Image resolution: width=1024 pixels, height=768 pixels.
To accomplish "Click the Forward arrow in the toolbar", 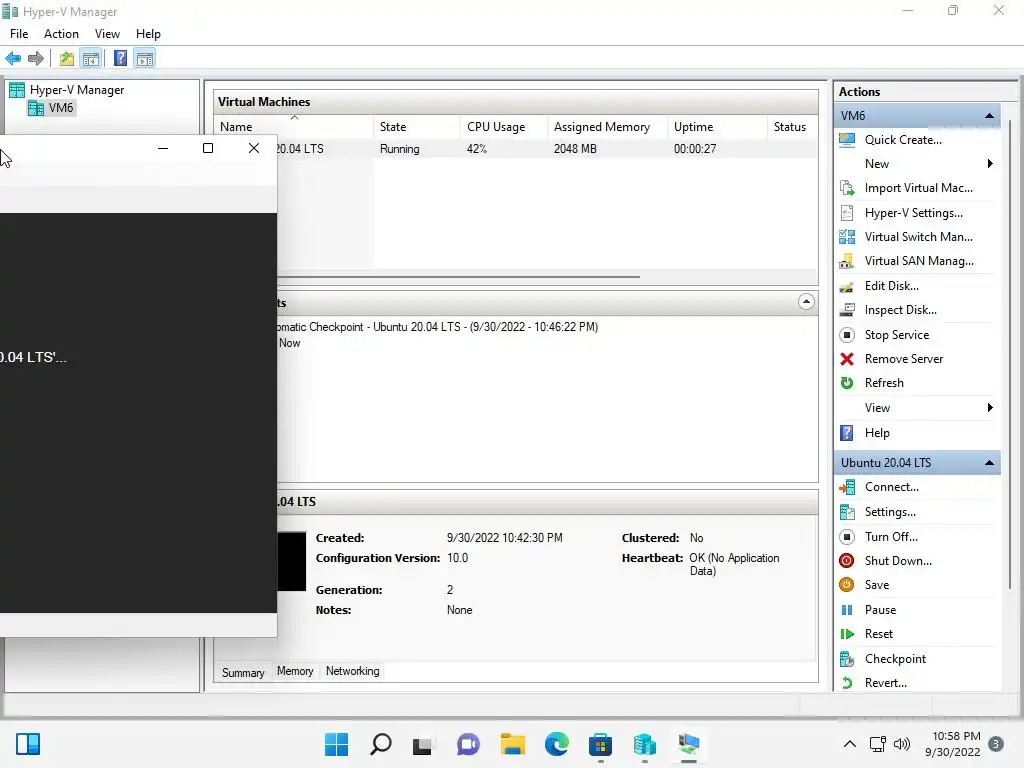I will click(x=36, y=59).
